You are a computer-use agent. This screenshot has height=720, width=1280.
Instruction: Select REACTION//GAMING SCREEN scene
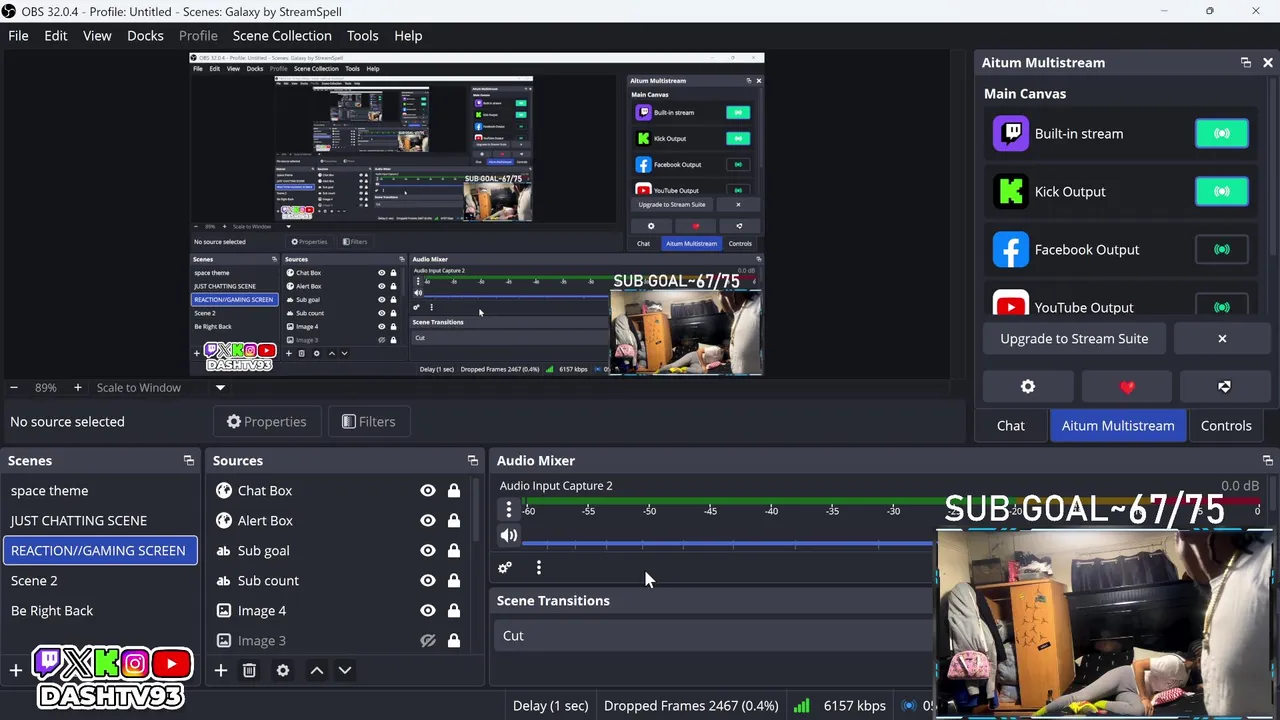(x=100, y=550)
